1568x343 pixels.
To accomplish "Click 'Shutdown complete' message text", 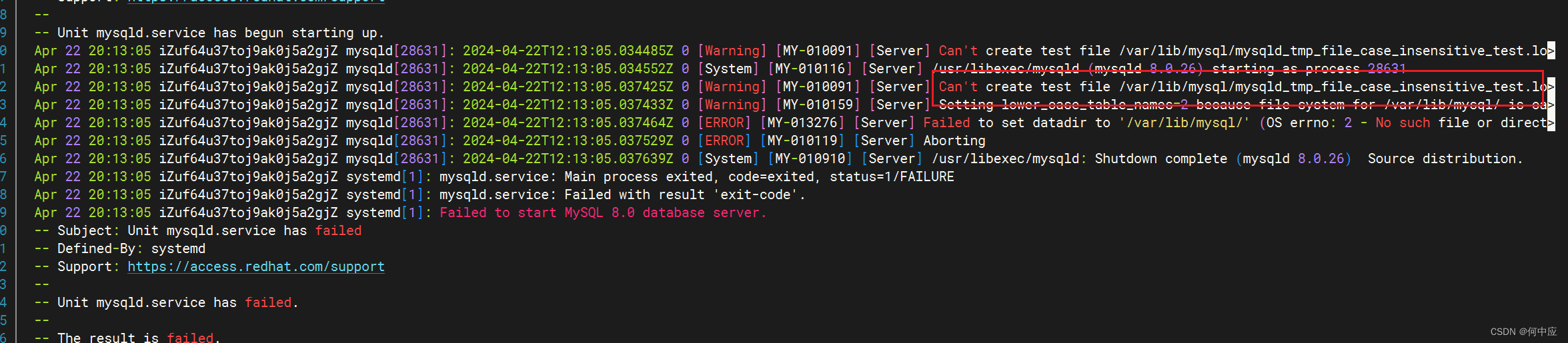I will pos(1160,159).
